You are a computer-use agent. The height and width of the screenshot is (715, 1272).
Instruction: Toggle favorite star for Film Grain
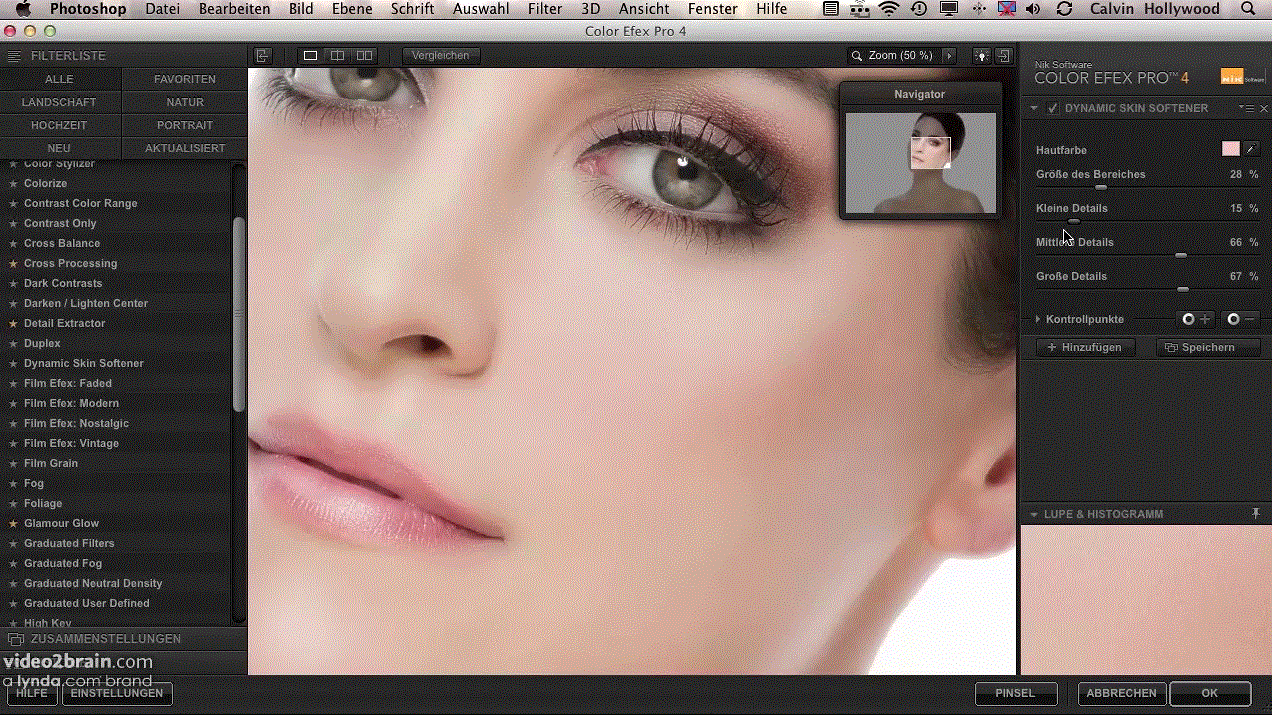(14, 463)
